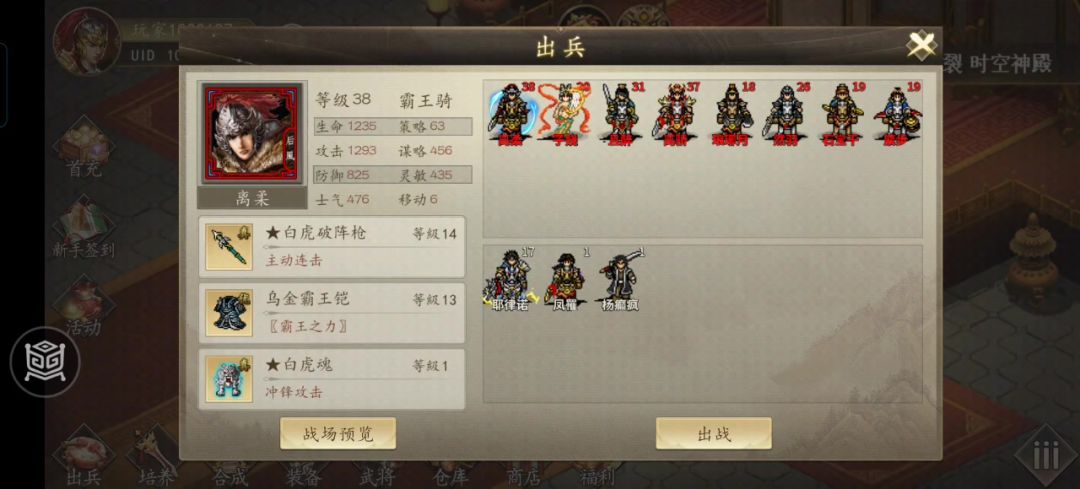
Task: Open the 乌金霸王铠 armor icon
Action: click(x=229, y=313)
